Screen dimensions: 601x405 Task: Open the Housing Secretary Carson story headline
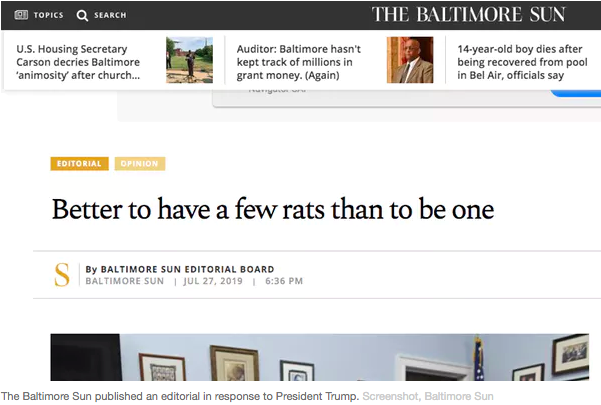click(78, 62)
